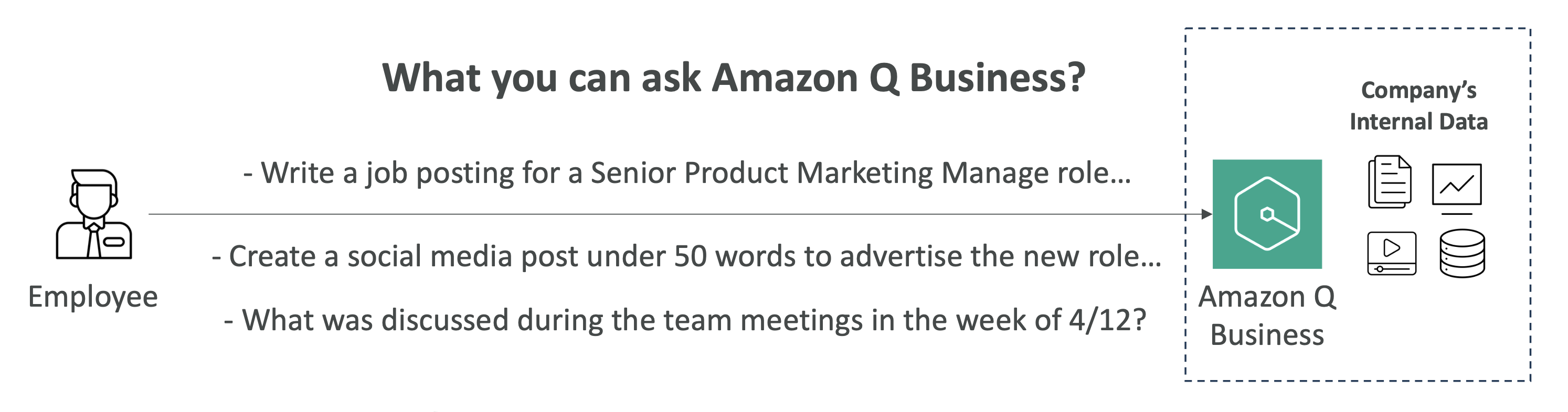Click the "Amazon Q Business" caption below logo
Viewport: 1568px width, 412px height.
[1267, 316]
